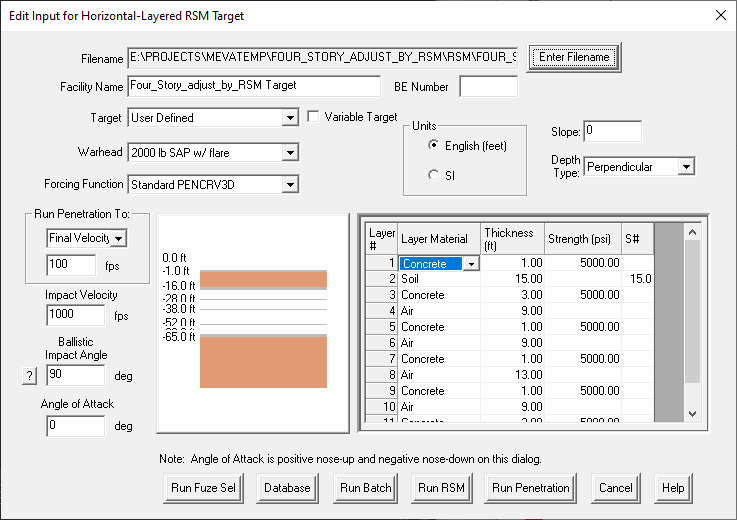Open the Forcing Function dropdown
This screenshot has width=737, height=520.
click(x=290, y=185)
